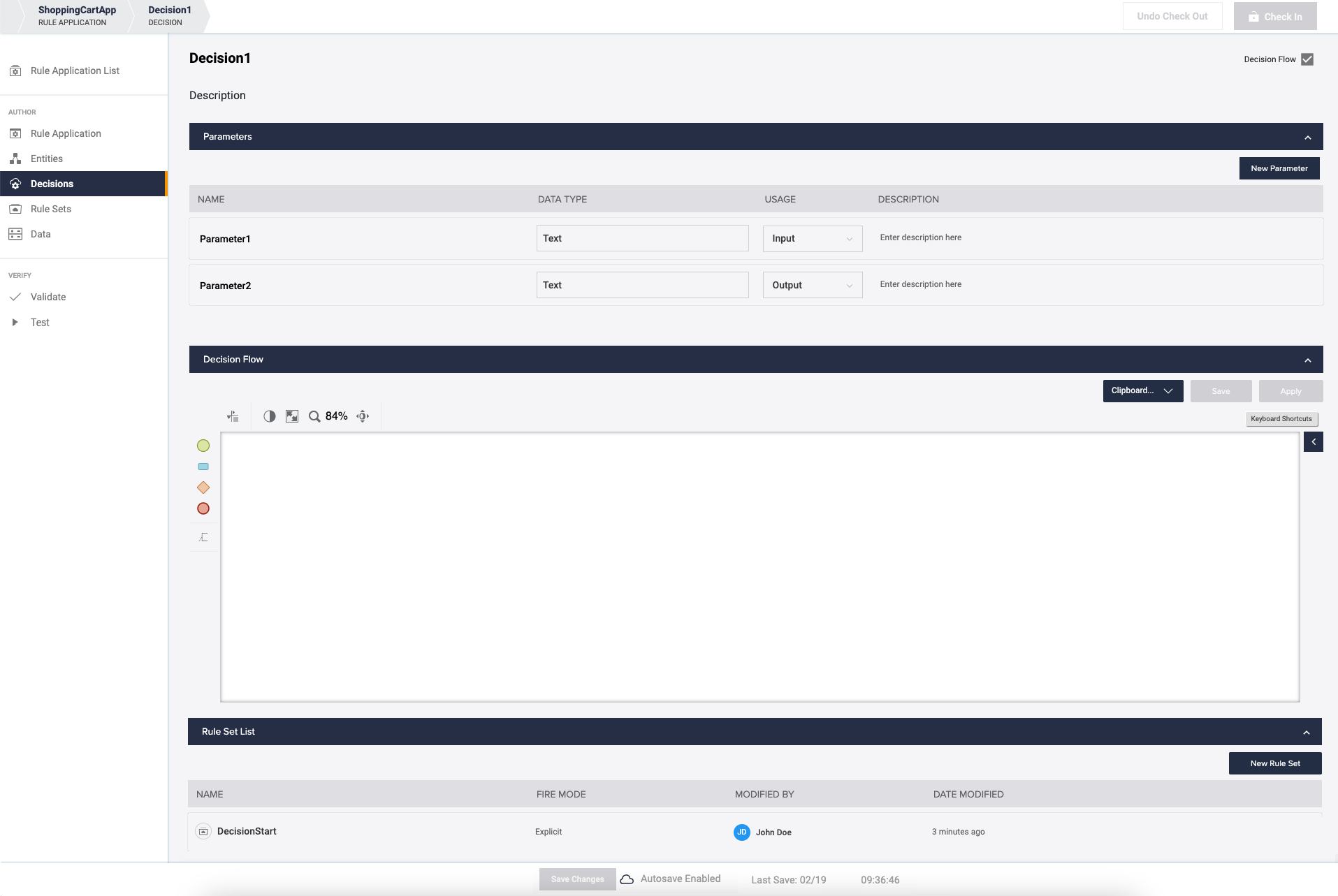Select the red end circle shape
1338x896 pixels.
coord(203,508)
